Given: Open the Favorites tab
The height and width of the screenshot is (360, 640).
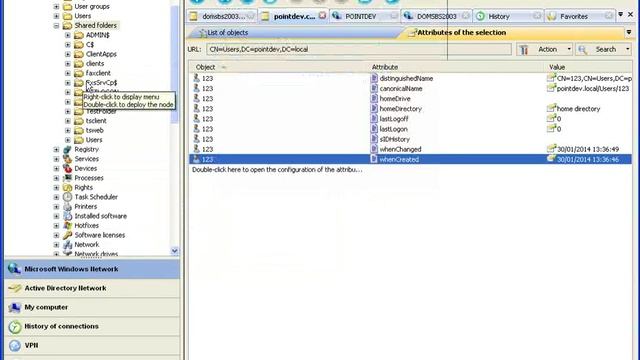Looking at the screenshot, I should coord(580,16).
